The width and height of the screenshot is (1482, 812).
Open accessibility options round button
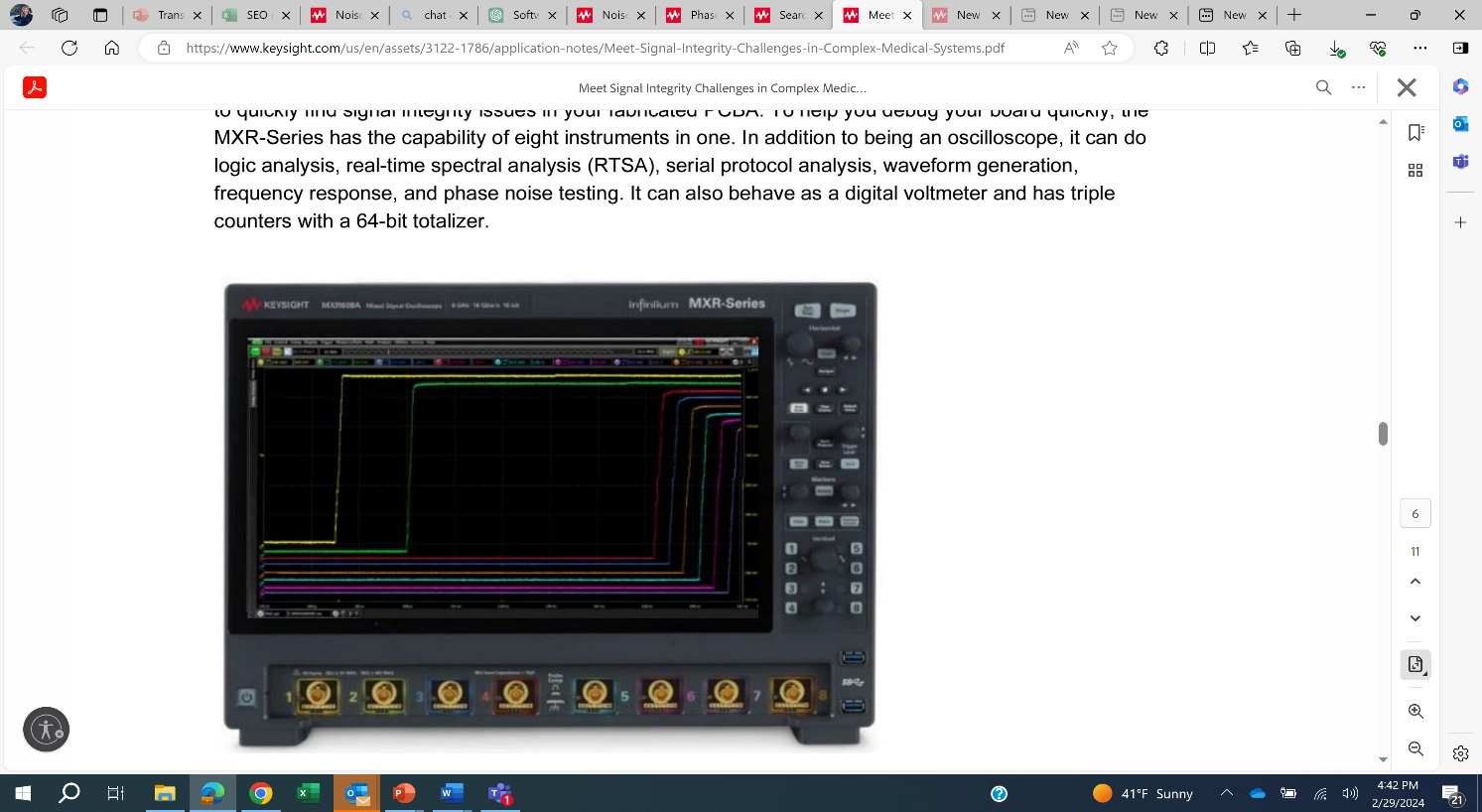tap(46, 730)
